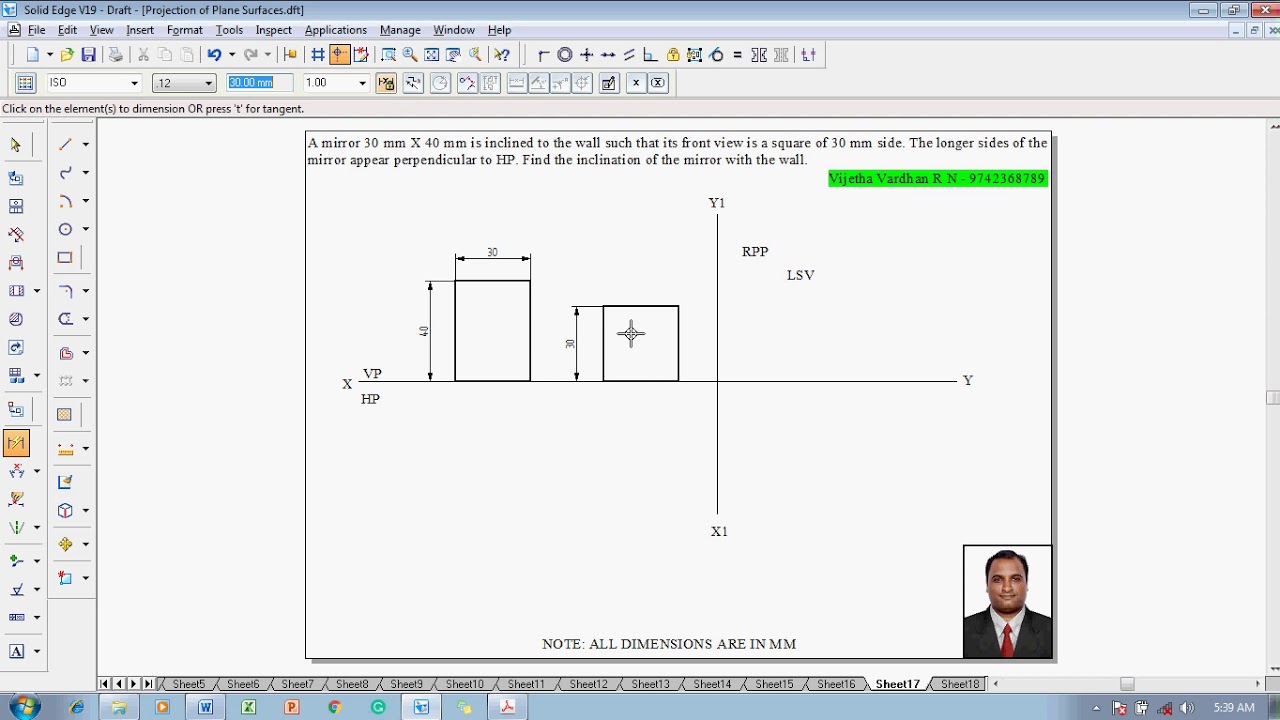This screenshot has width=1280, height=720.
Task: Open the Text tool
Action: coord(16,651)
